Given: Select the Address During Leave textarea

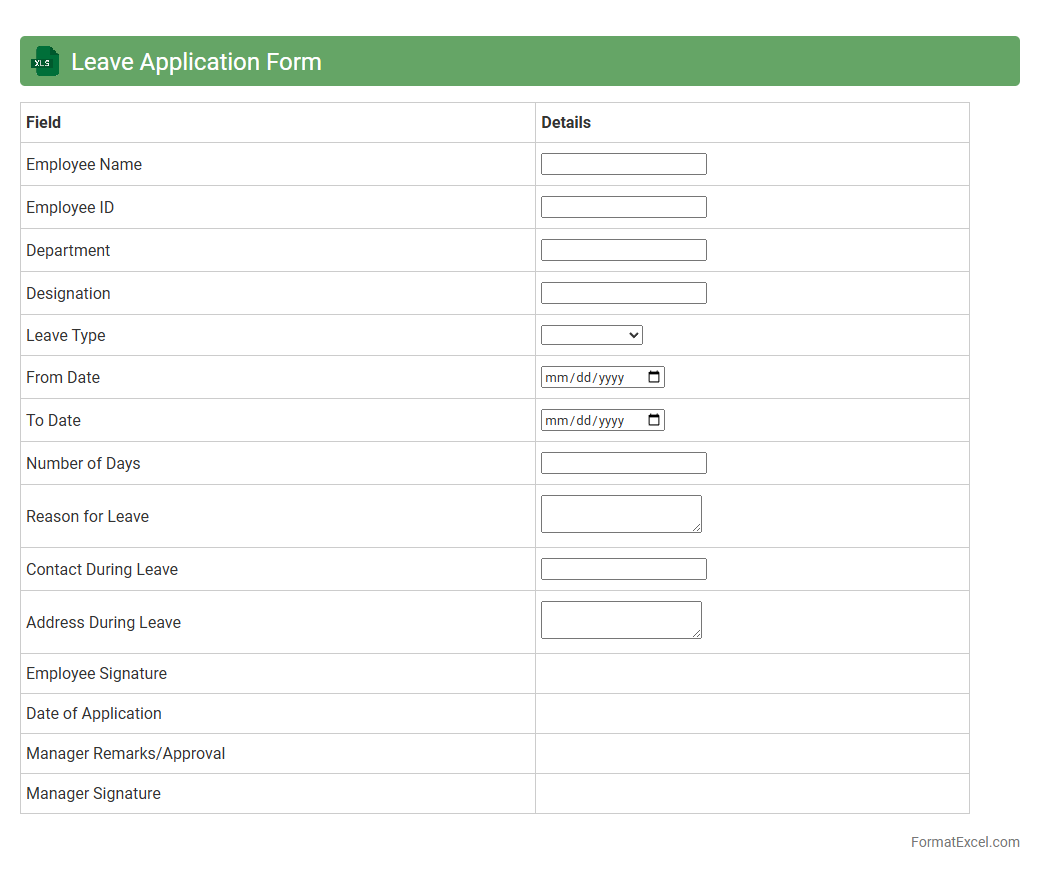Looking at the screenshot, I should click(x=620, y=619).
